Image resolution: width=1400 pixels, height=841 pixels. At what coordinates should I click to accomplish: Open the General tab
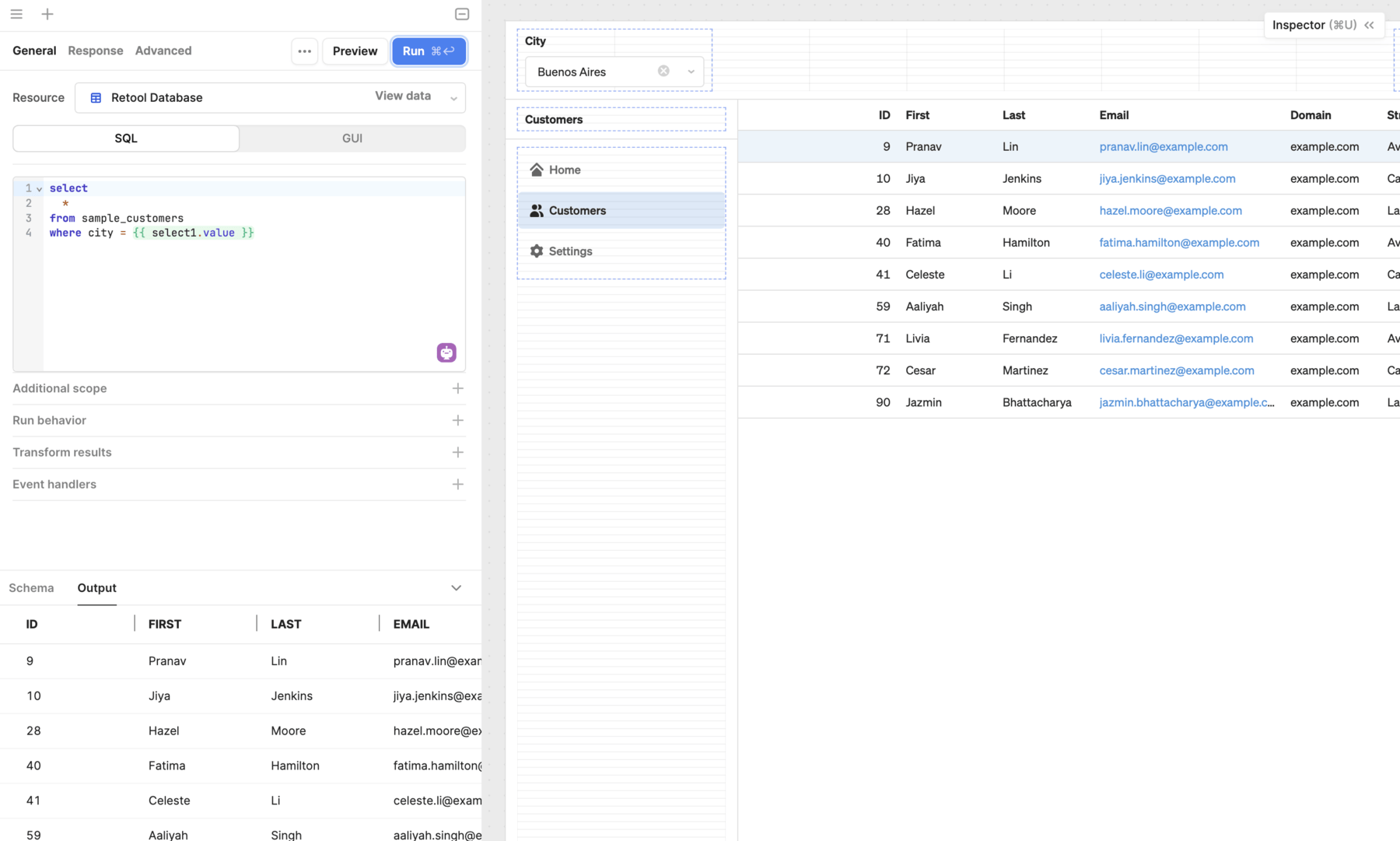coord(34,51)
